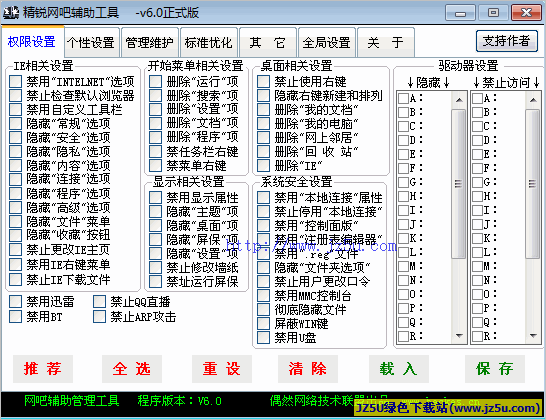
Task: Go to the 其它 tab
Action: point(267,43)
